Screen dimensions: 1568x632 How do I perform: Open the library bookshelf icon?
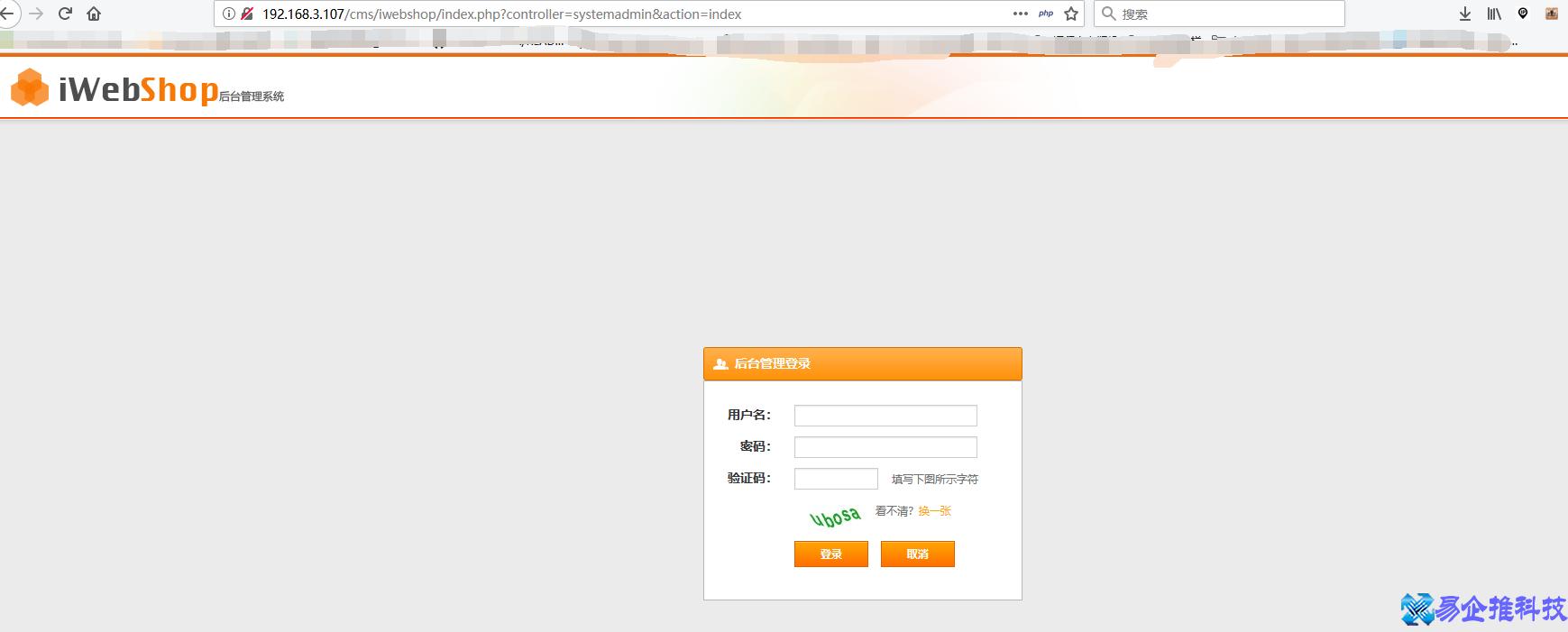(x=1494, y=14)
